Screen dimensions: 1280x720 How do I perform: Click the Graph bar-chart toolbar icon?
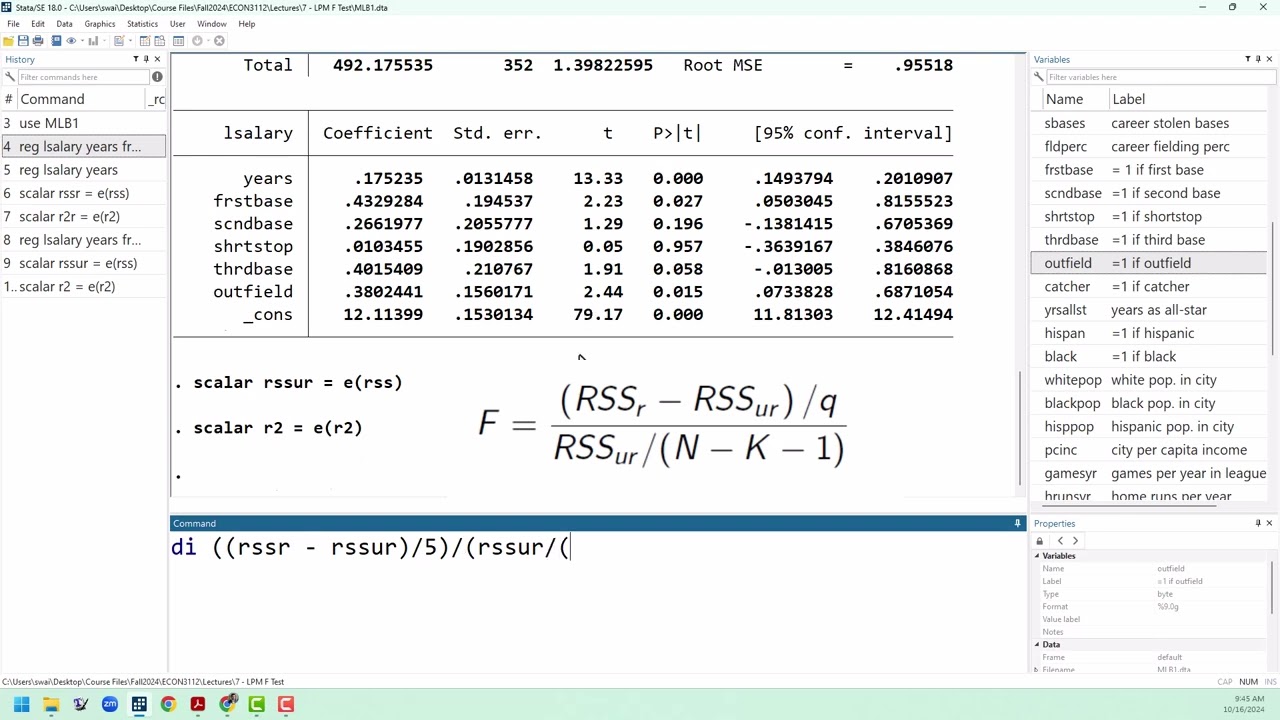click(x=92, y=41)
